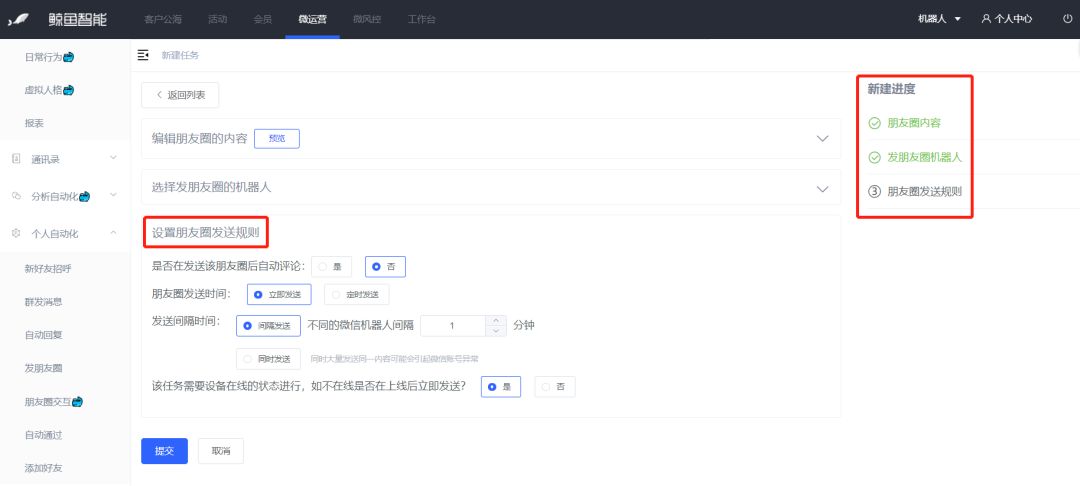Image resolution: width=1080 pixels, height=486 pixels.
Task: Open 自动回复 in sidebar
Action: coord(43,335)
